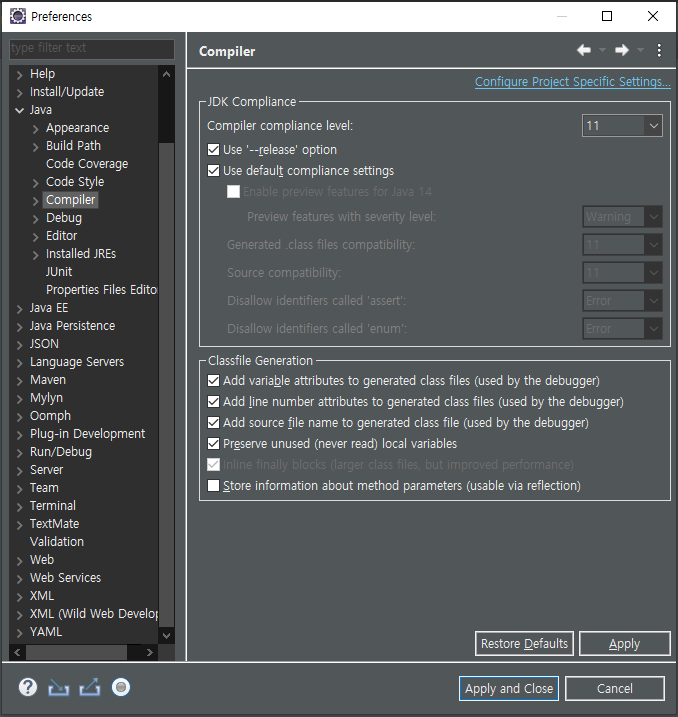Screen dimensions: 678x717
Task: Click the import preferences icon
Action: coord(59,687)
